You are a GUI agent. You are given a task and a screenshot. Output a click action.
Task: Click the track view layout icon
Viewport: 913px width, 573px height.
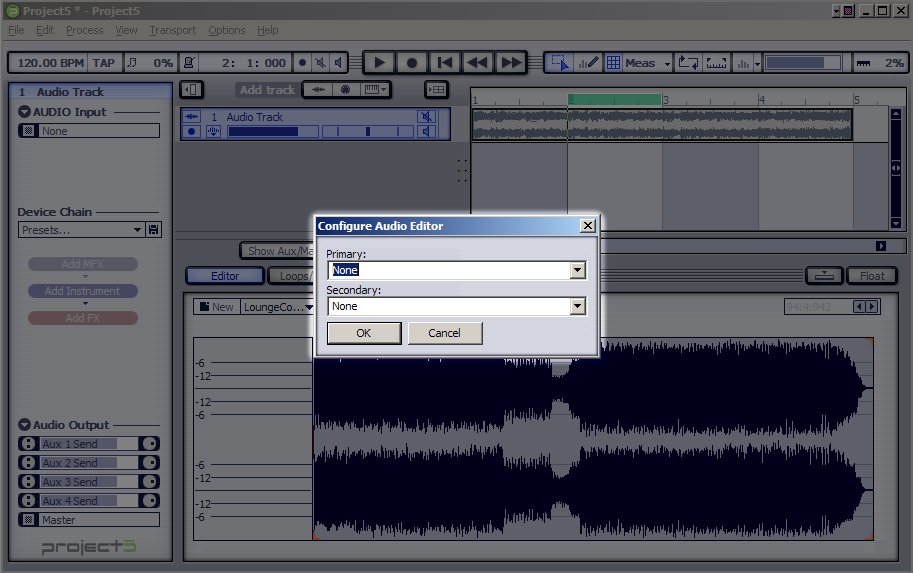pyautogui.click(x=436, y=90)
